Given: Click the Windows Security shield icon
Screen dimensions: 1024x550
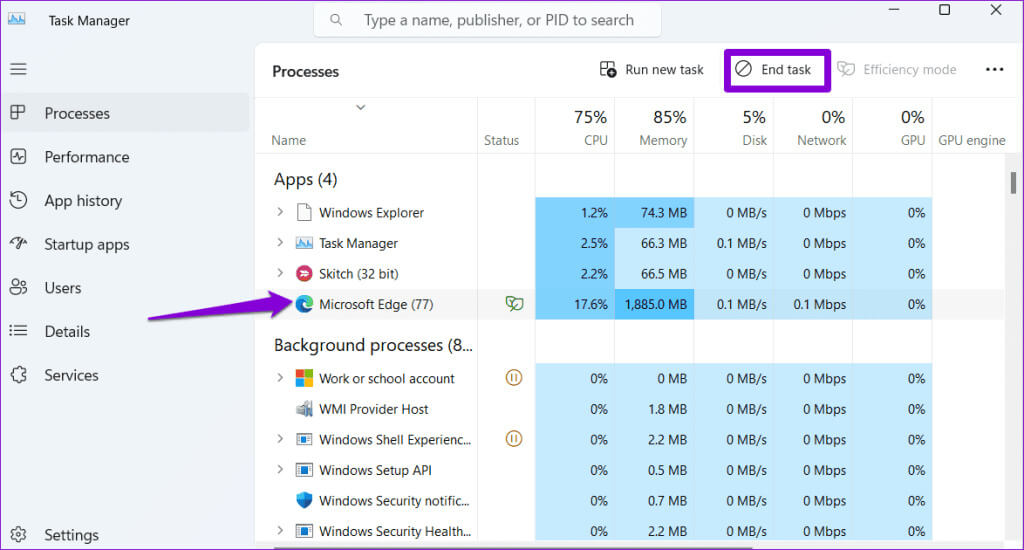Looking at the screenshot, I should pos(304,500).
